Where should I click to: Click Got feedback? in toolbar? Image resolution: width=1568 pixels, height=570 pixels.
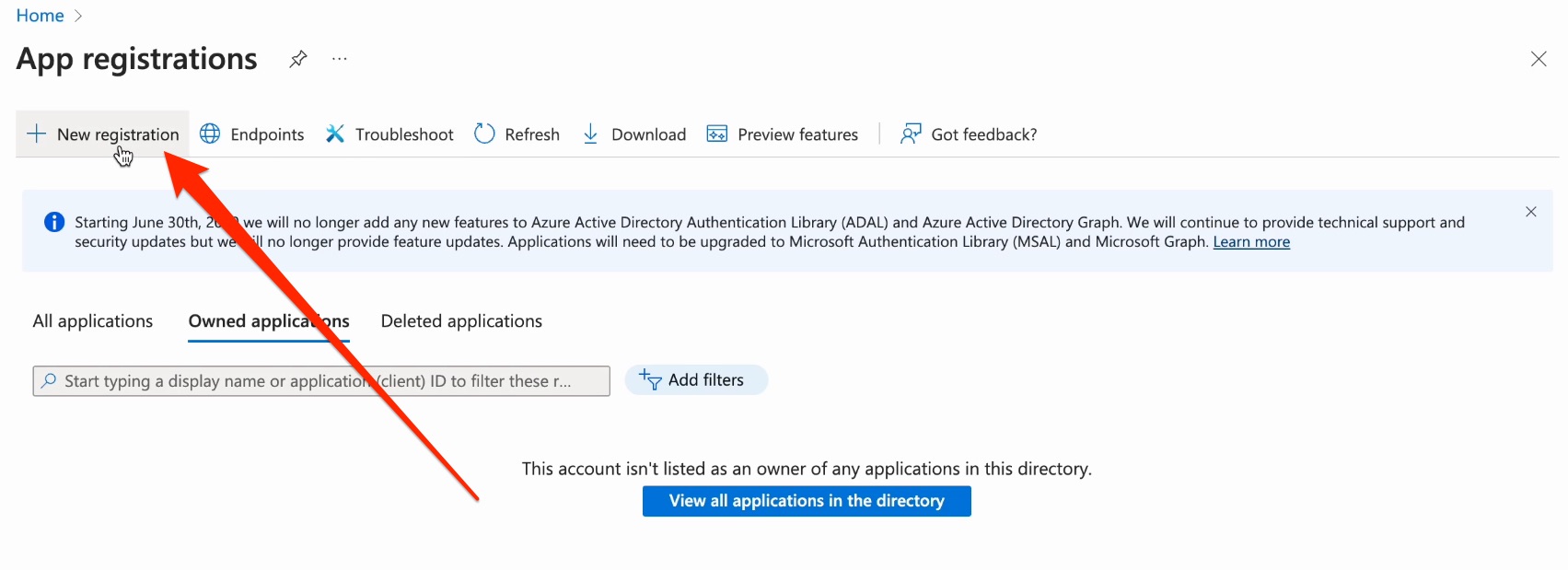[969, 134]
